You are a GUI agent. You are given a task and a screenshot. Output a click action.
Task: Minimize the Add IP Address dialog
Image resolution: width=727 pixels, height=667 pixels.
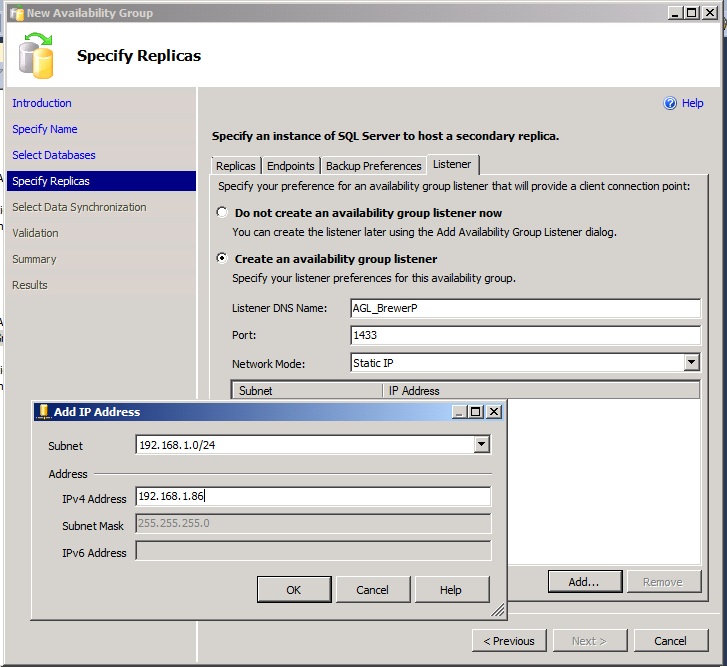click(x=460, y=411)
